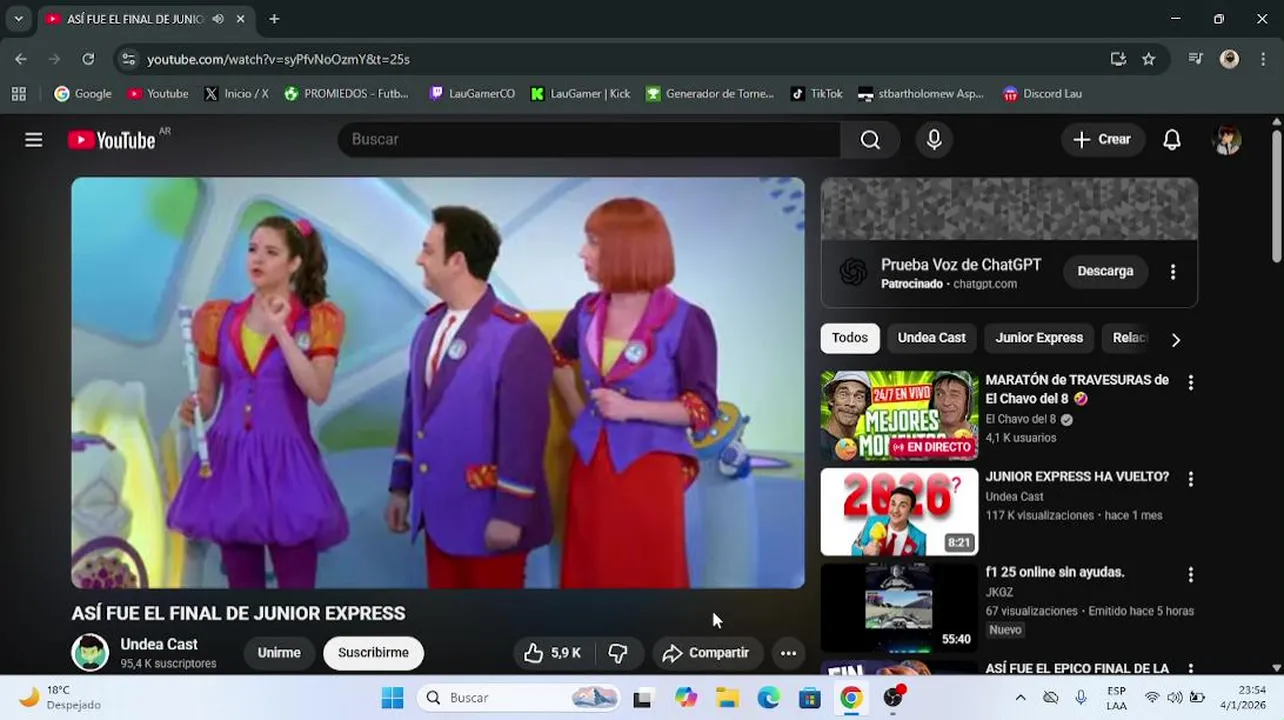Open the Youtube bookmark
The image size is (1284, 720).
tap(158, 94)
